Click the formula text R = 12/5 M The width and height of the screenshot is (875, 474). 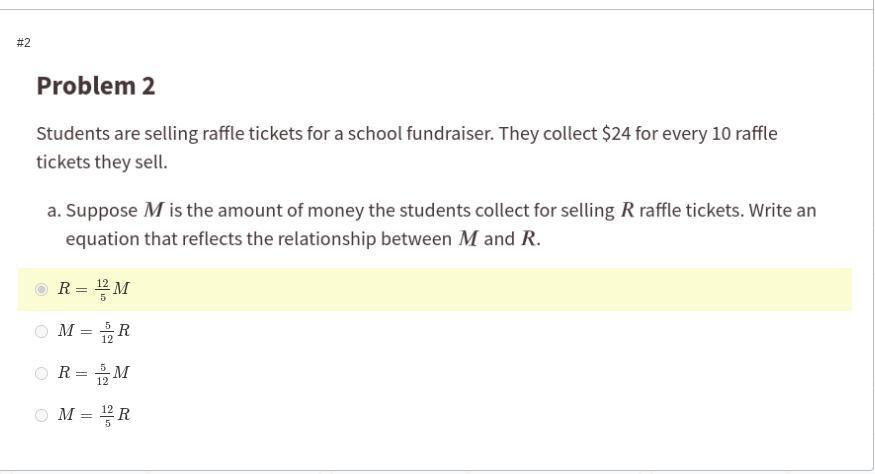pos(94,289)
